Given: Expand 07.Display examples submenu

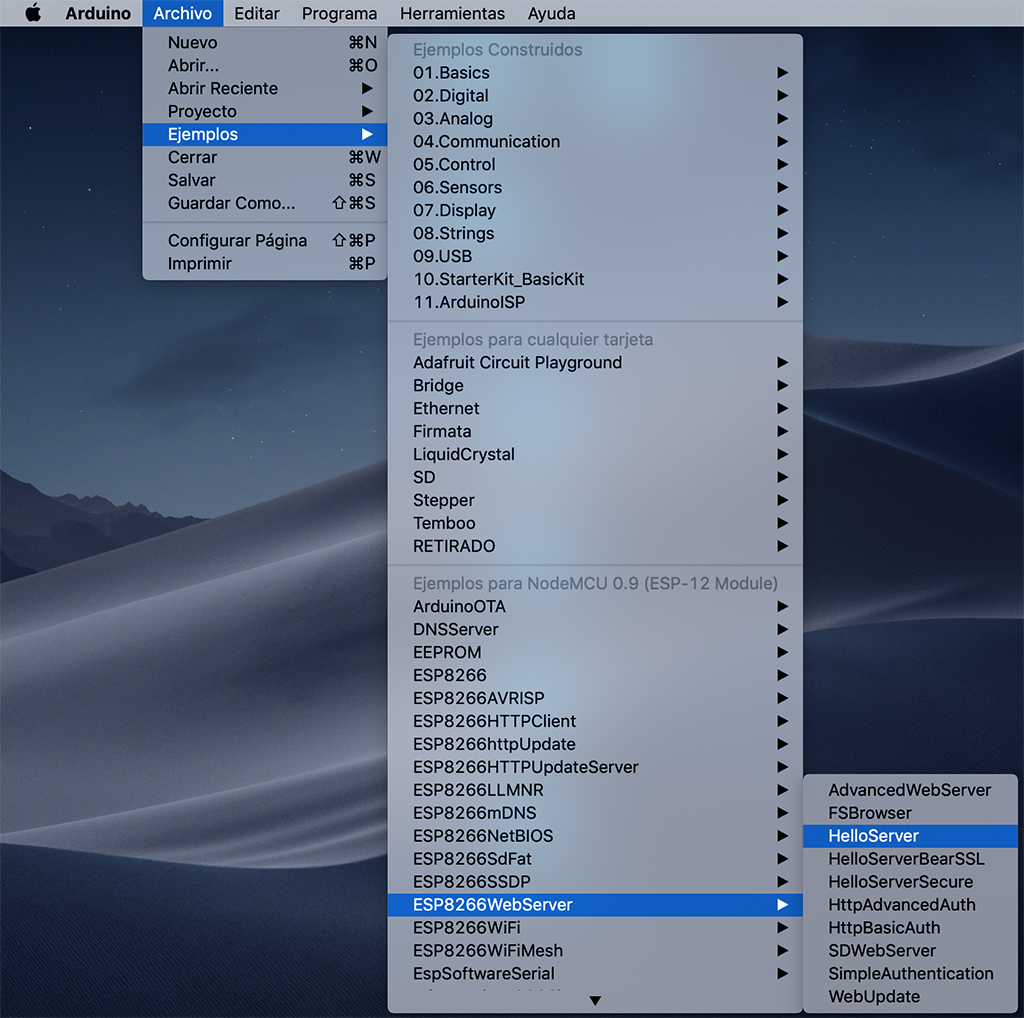Looking at the screenshot, I should tap(595, 210).
